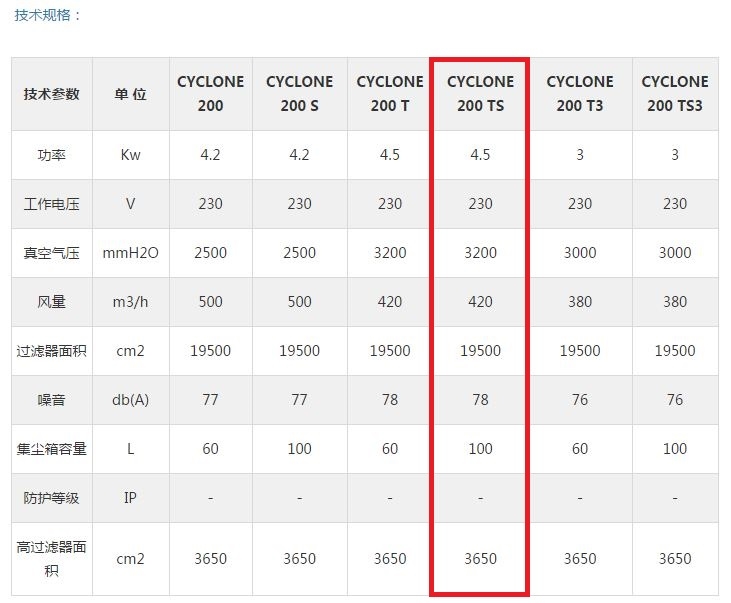Click 60 dust capacity for CYCLONE 200 T3
This screenshot has height=603, width=731.
pos(580,449)
